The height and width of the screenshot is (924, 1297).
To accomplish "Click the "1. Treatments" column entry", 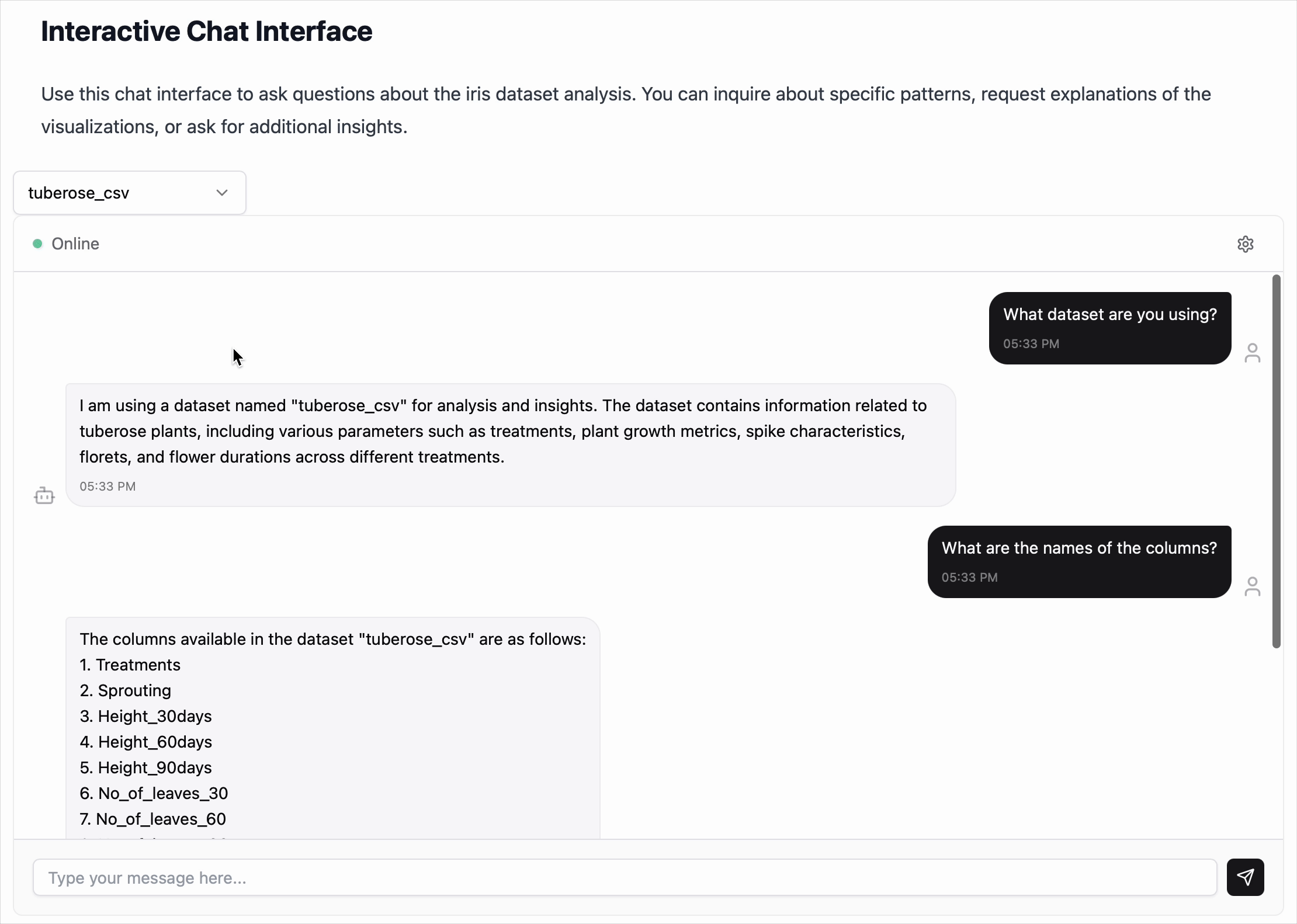I will point(130,665).
